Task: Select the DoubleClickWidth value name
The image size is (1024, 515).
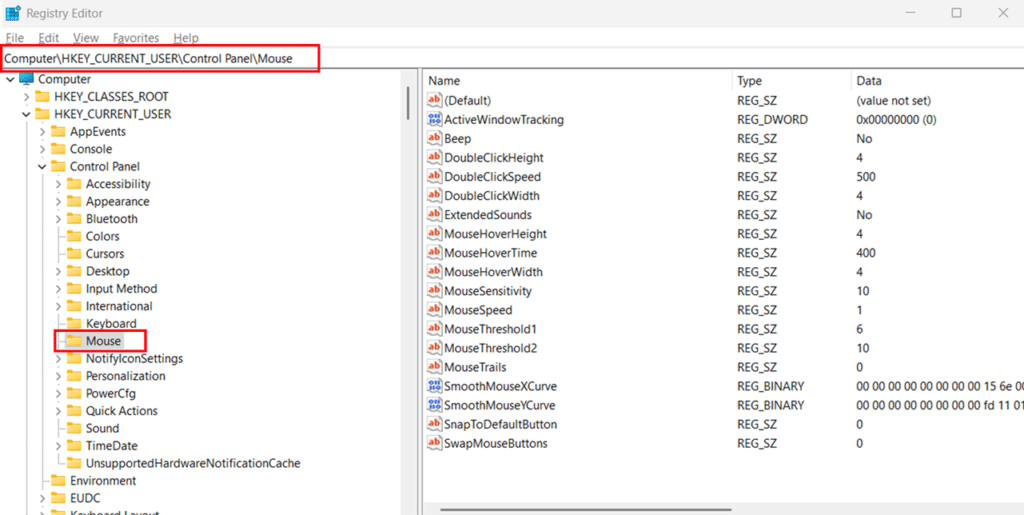Action: coord(492,196)
